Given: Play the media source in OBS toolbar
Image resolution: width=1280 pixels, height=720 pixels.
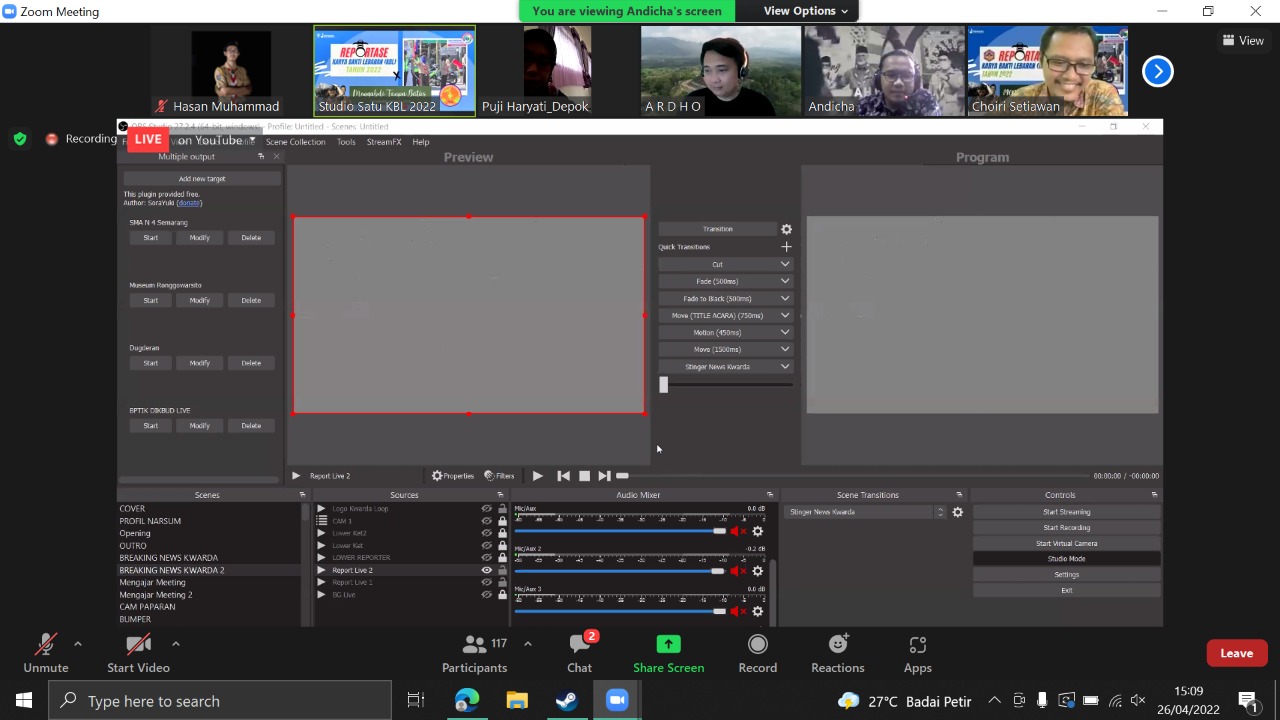Looking at the screenshot, I should [537, 476].
